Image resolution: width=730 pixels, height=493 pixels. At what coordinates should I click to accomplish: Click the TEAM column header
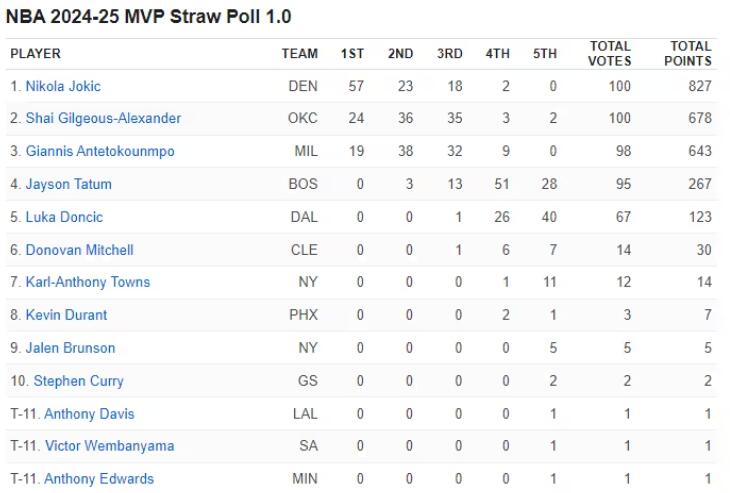299,54
